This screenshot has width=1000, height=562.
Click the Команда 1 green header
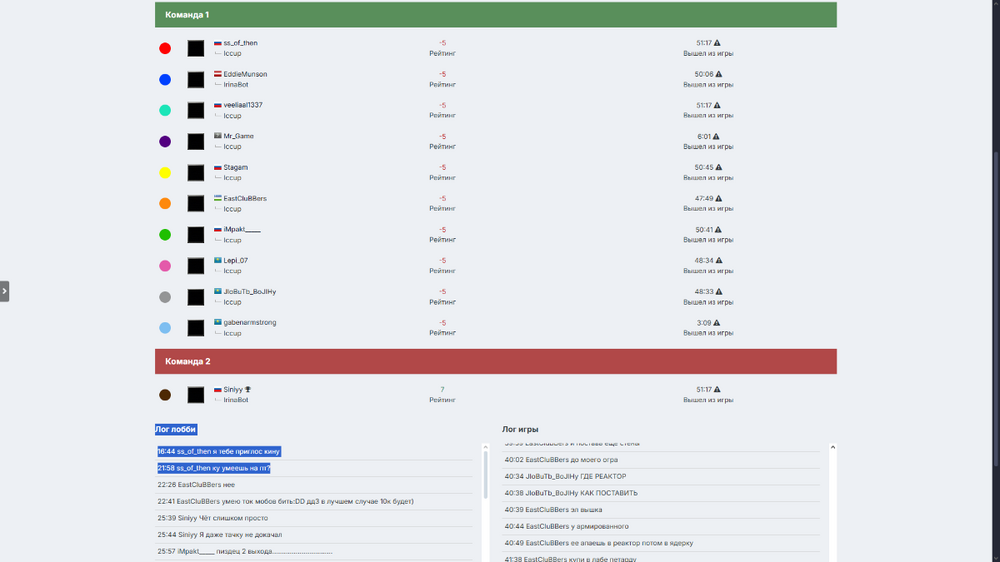click(495, 15)
